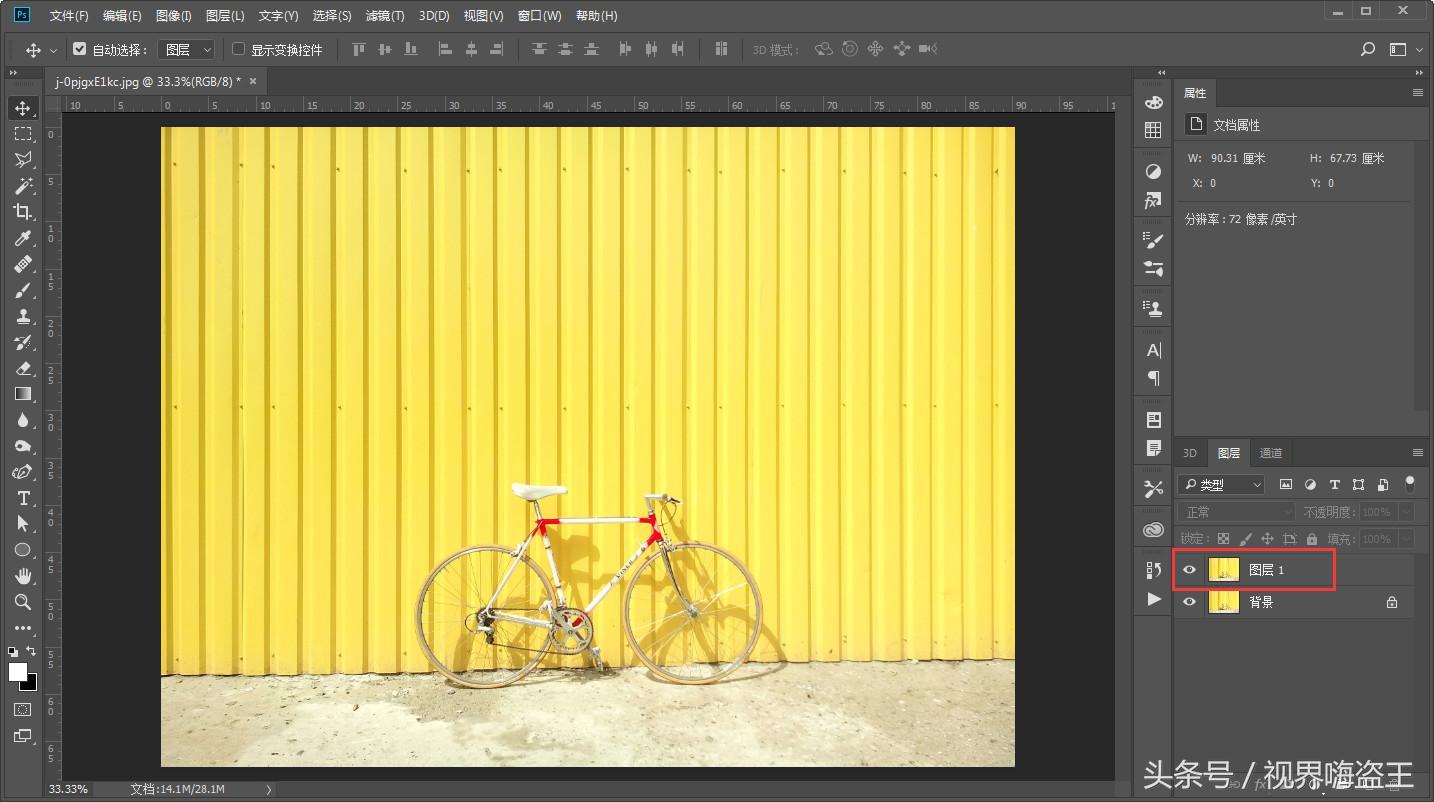Screen dimensions: 1434x802
Task: Hide the 背景 layer visibility eye
Action: [x=1189, y=602]
